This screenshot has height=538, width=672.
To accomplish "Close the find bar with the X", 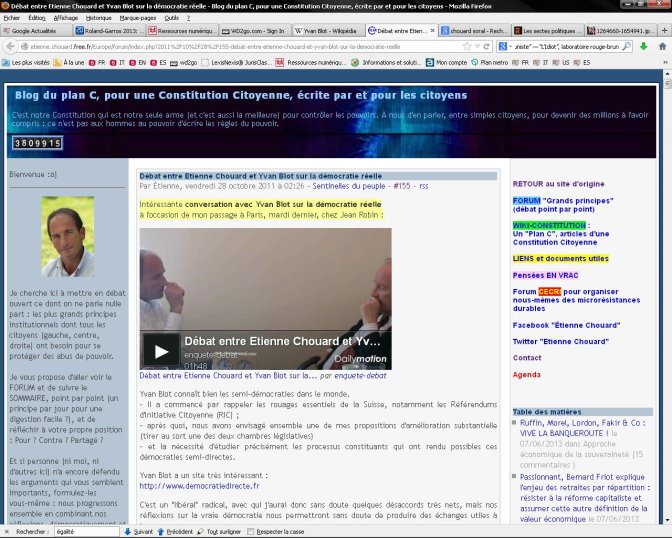I will pos(6,532).
